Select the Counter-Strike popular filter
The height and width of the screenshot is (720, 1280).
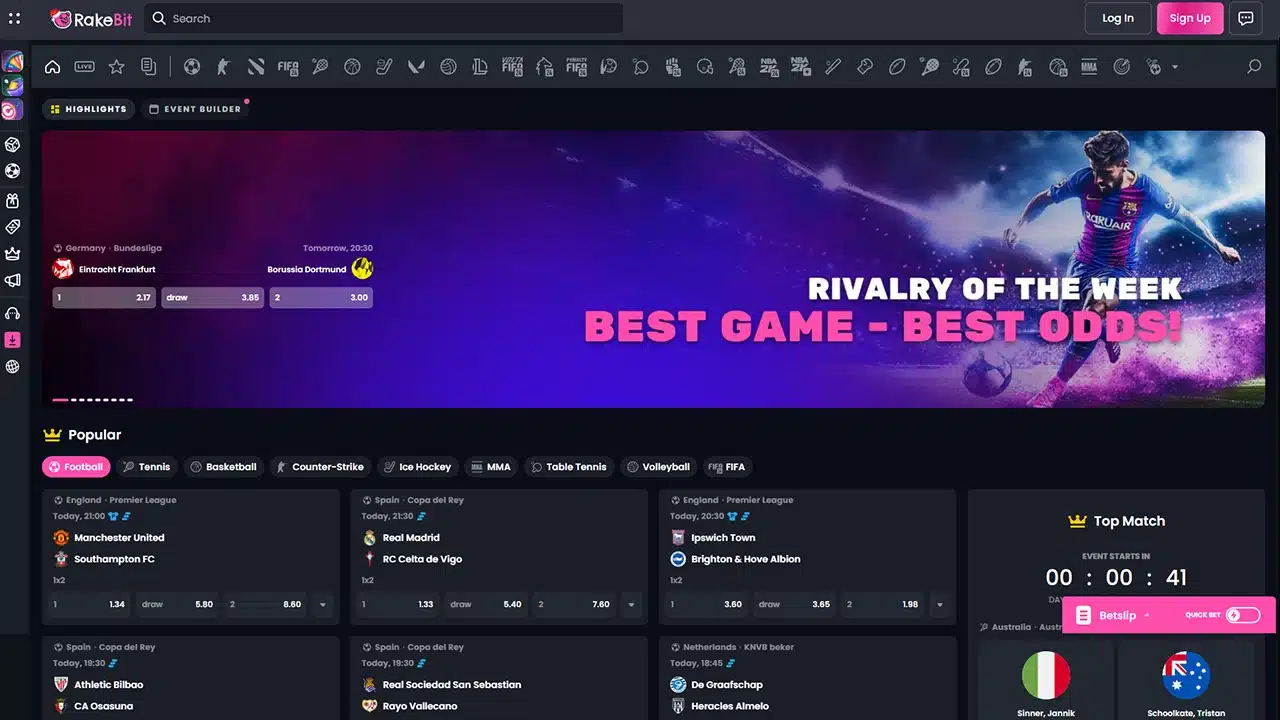pos(320,467)
